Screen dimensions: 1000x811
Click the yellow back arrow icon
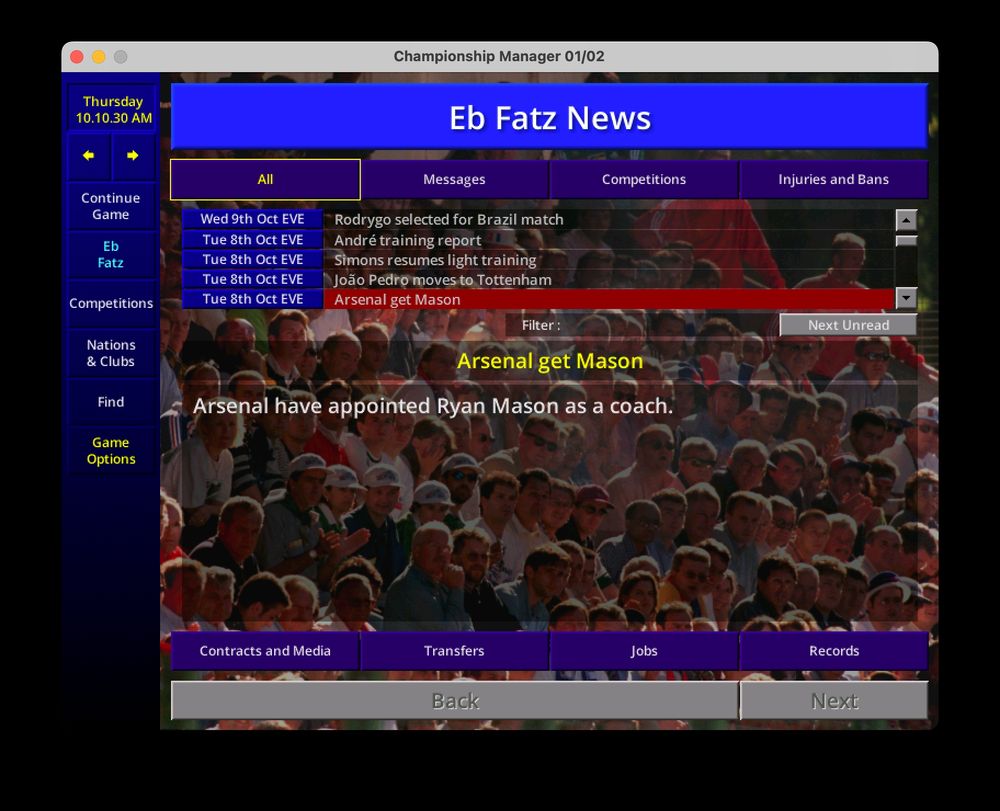point(89,156)
